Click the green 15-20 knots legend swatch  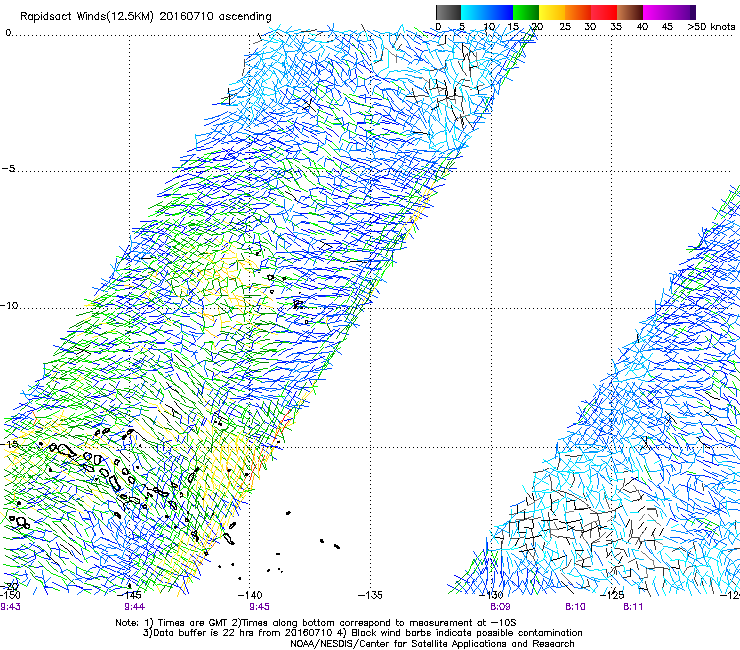pyautogui.click(x=526, y=12)
